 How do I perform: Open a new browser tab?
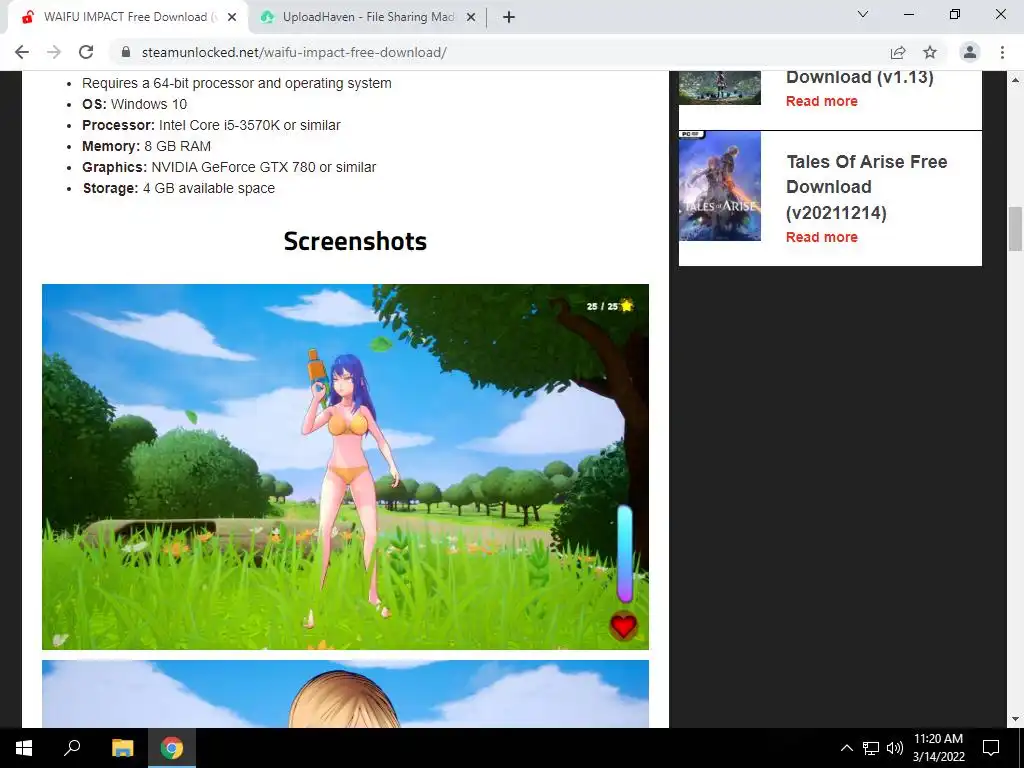(509, 17)
